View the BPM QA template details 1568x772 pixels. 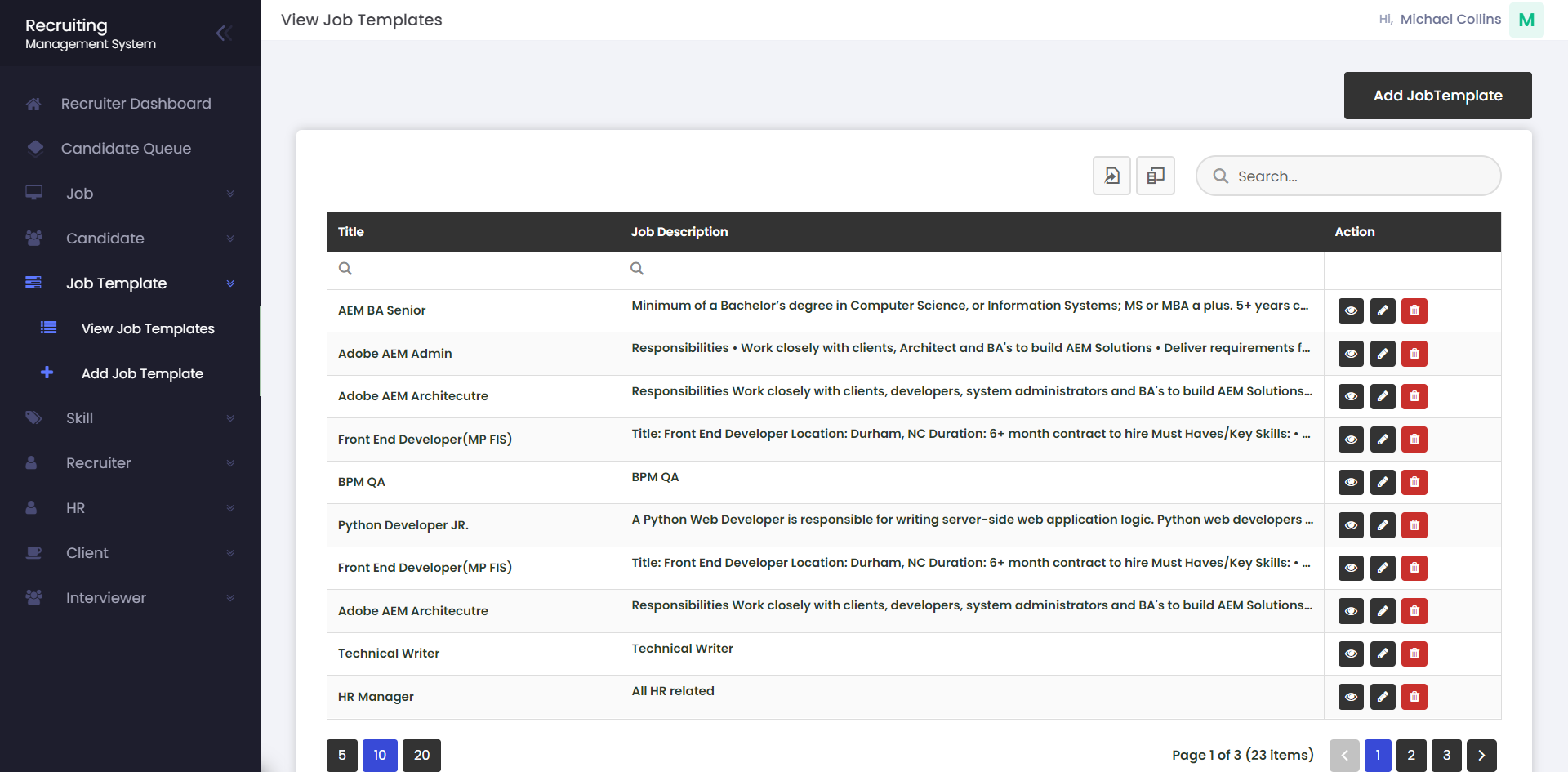click(1351, 482)
